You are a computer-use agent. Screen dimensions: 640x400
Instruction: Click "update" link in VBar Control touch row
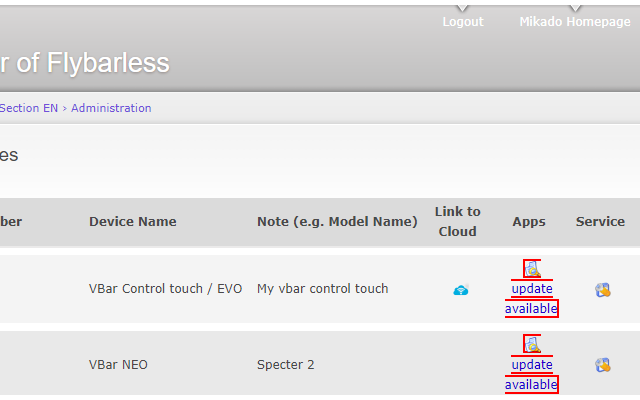(x=532, y=289)
